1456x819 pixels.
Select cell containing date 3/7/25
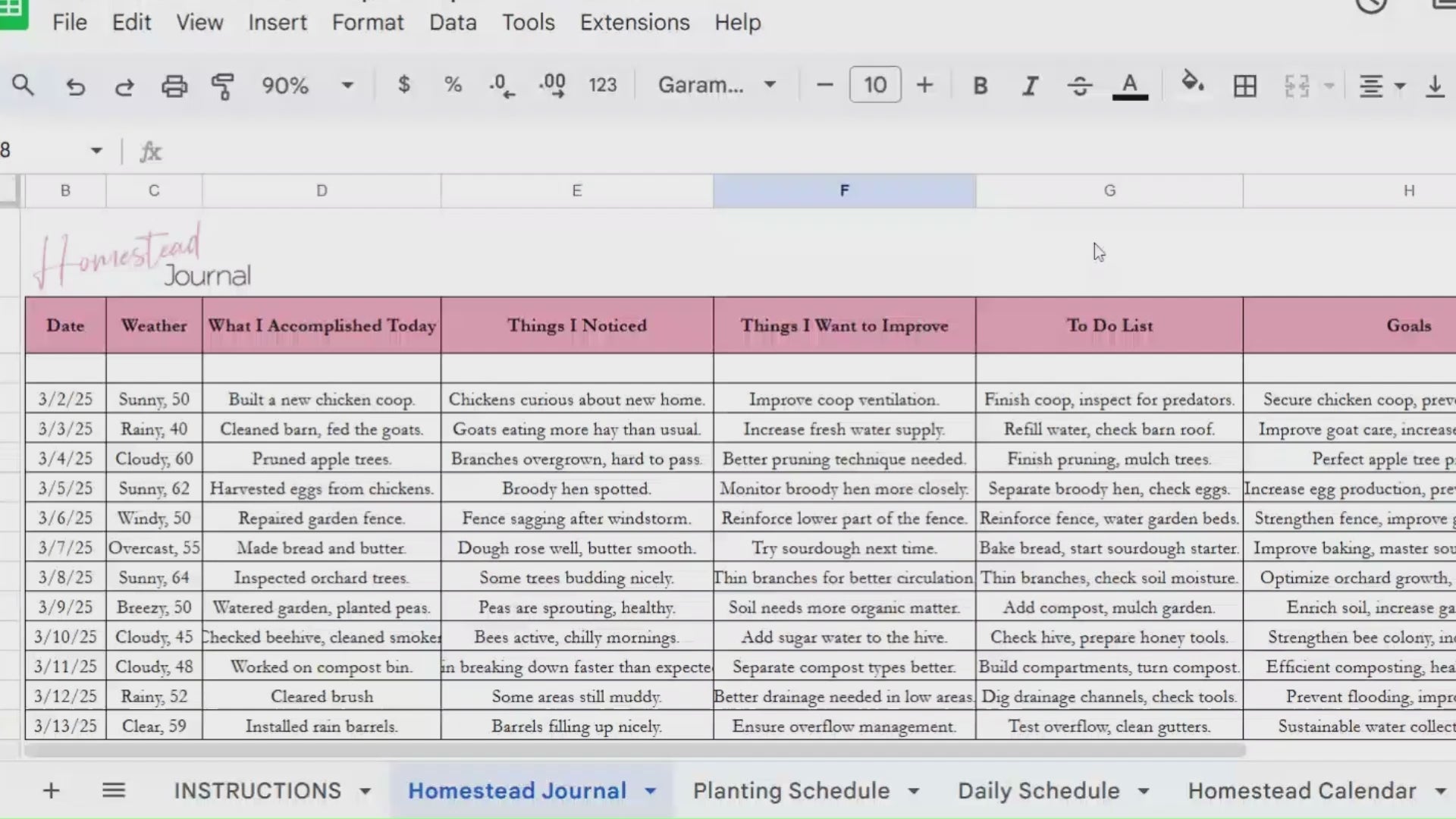pyautogui.click(x=65, y=548)
